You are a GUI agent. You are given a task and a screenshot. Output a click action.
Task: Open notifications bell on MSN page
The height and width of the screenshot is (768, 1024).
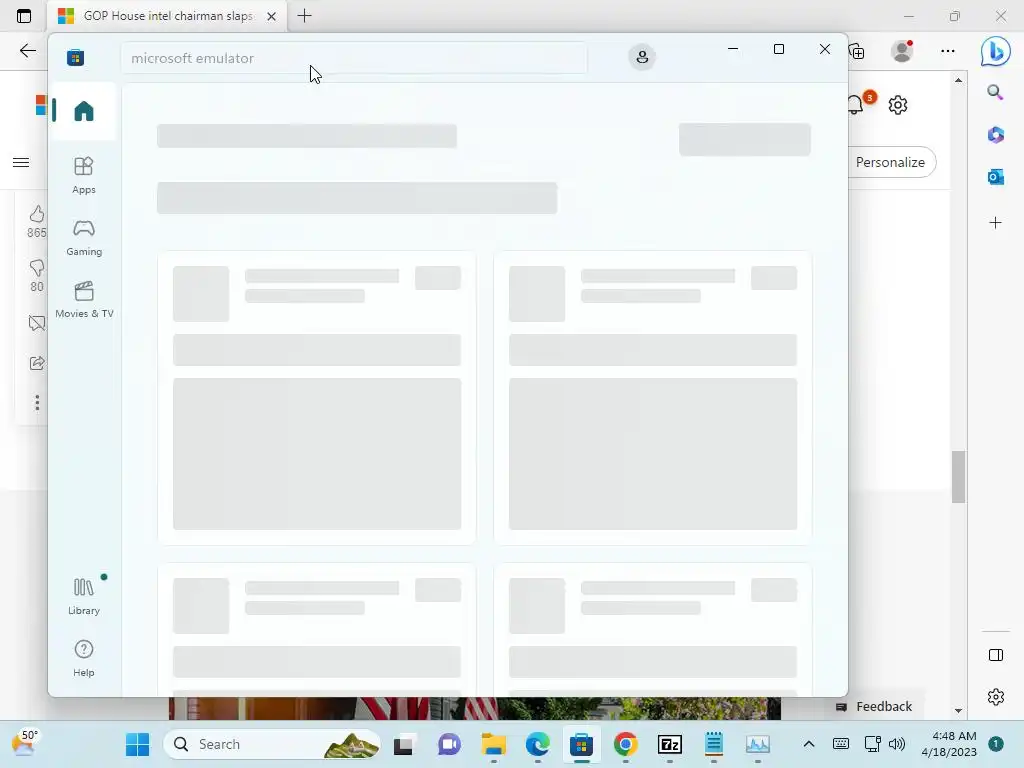pyautogui.click(x=856, y=104)
